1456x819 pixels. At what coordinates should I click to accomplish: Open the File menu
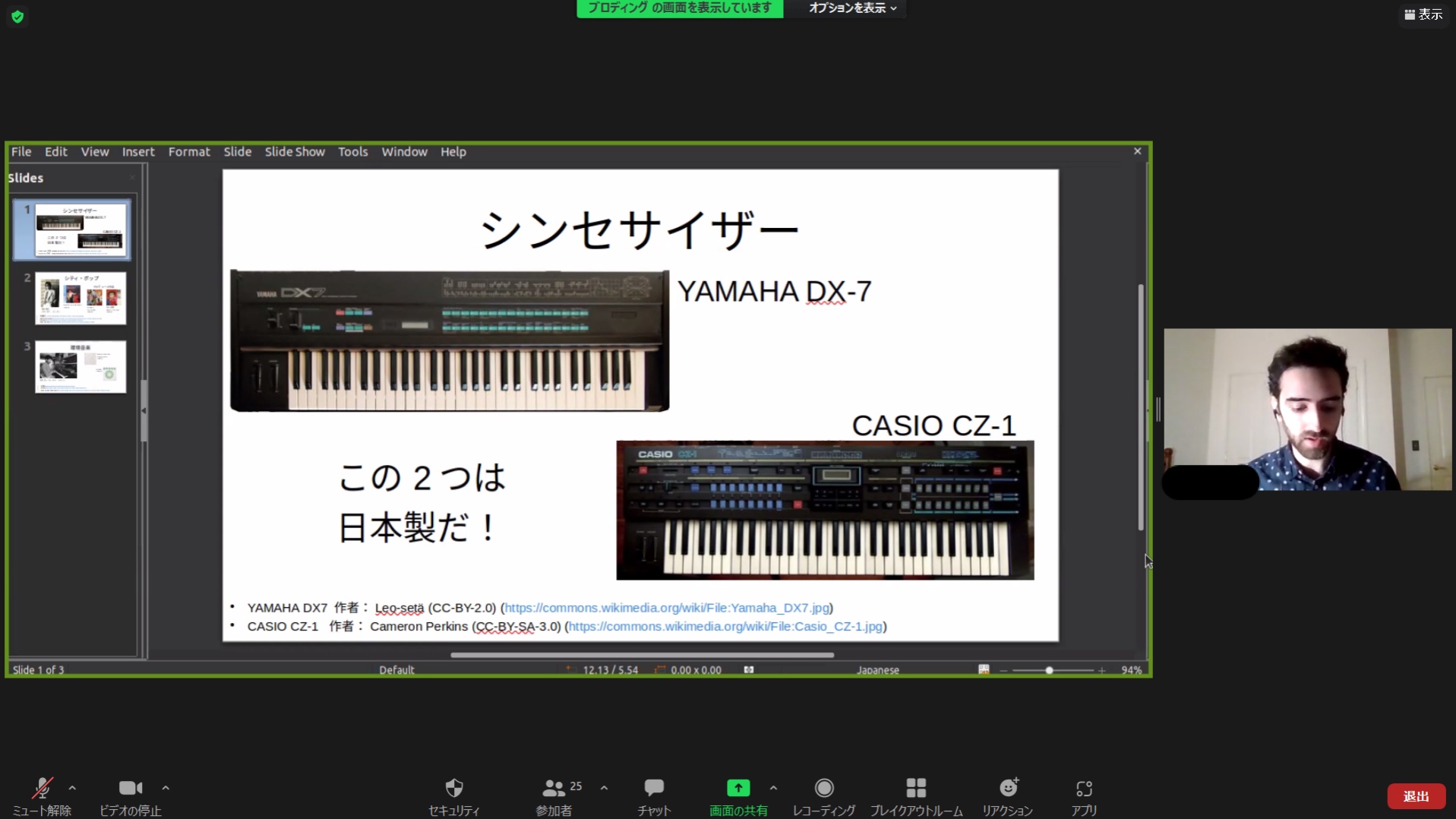coord(21,152)
